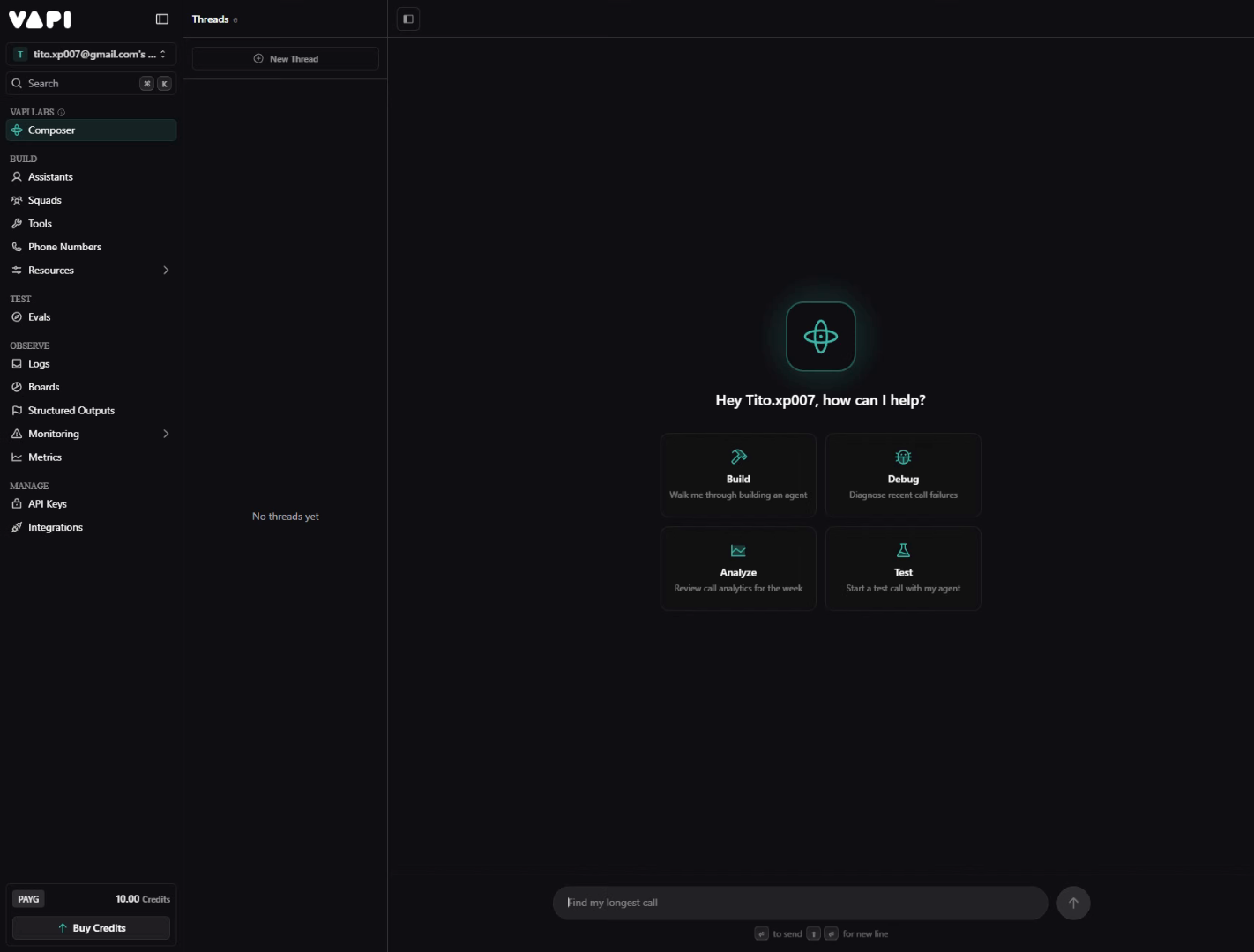Choose the Analyze suggestion card
1254x952 pixels.
click(738, 569)
